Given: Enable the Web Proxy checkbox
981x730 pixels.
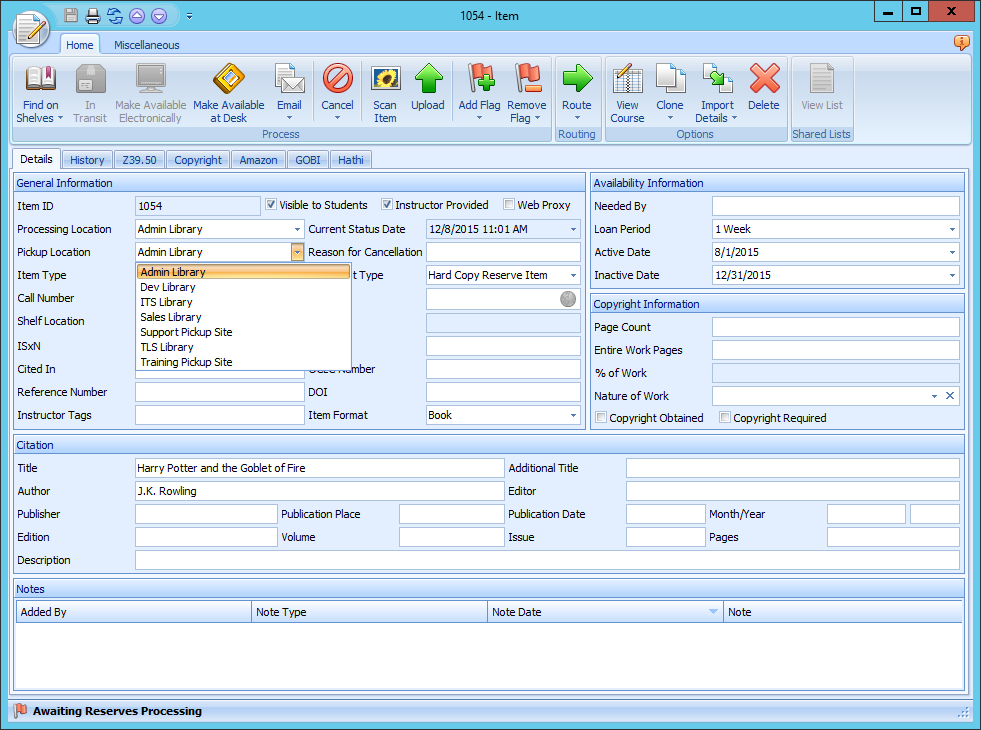Looking at the screenshot, I should [508, 205].
